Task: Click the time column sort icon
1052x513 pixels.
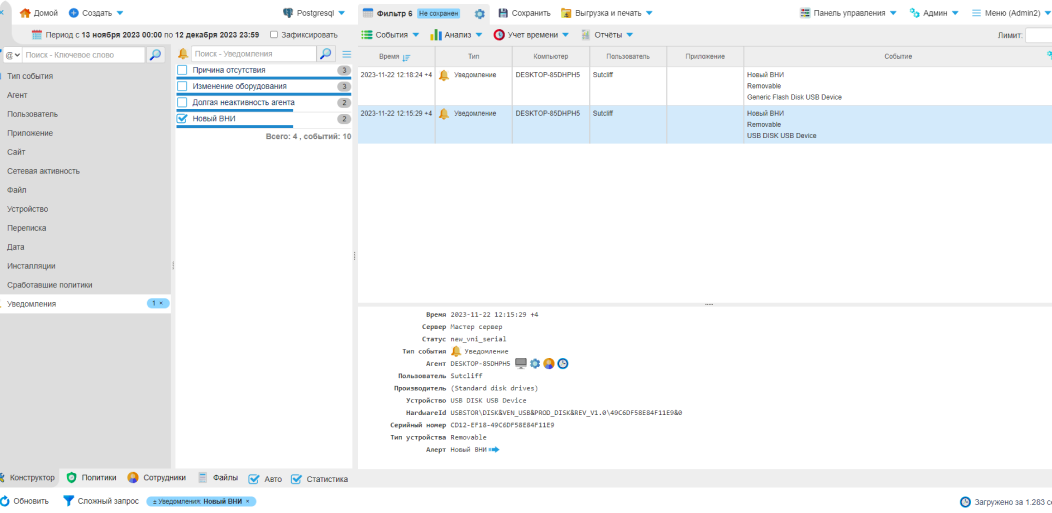Action: (406, 57)
